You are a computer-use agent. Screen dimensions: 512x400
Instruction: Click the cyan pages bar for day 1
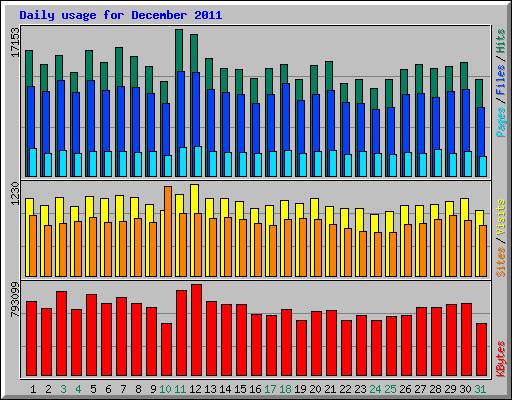[33, 162]
